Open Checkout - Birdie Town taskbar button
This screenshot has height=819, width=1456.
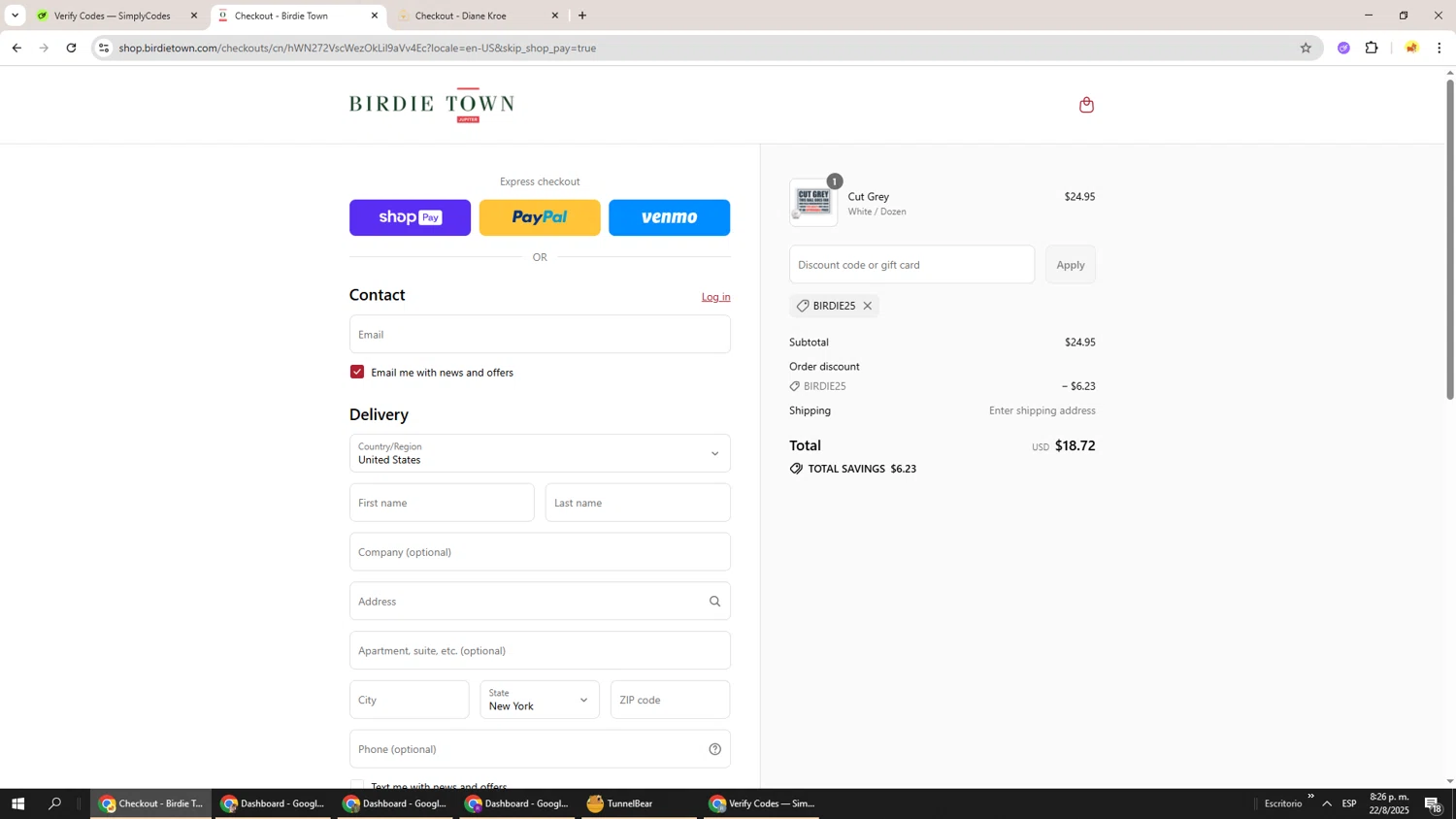(x=150, y=803)
